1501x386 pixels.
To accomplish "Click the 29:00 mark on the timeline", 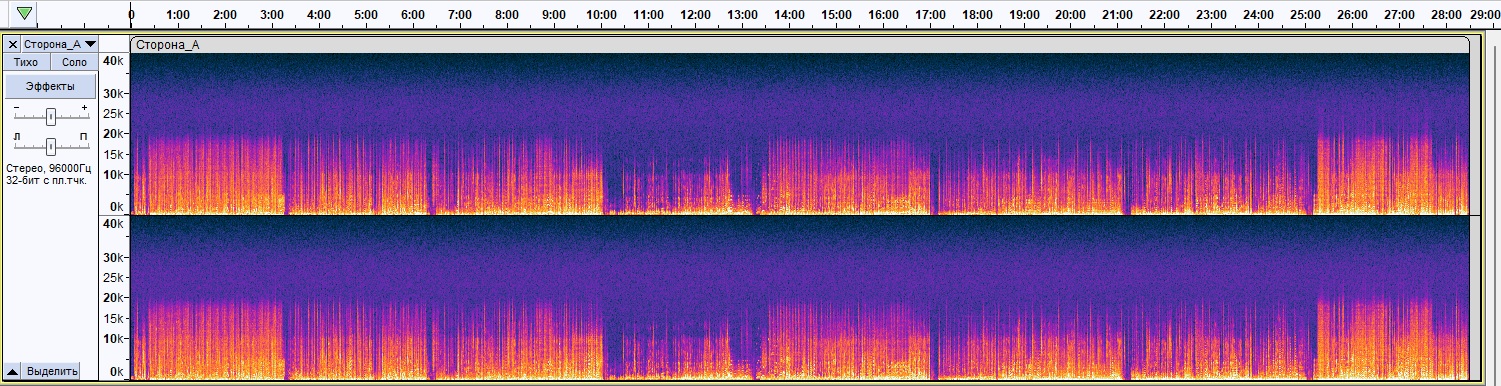I will (x=1485, y=15).
